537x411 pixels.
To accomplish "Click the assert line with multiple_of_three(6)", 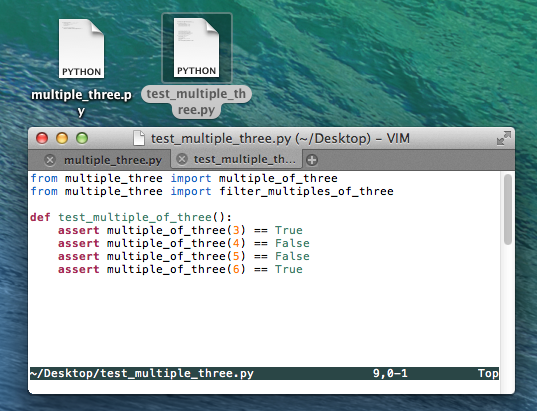I will tap(180, 270).
